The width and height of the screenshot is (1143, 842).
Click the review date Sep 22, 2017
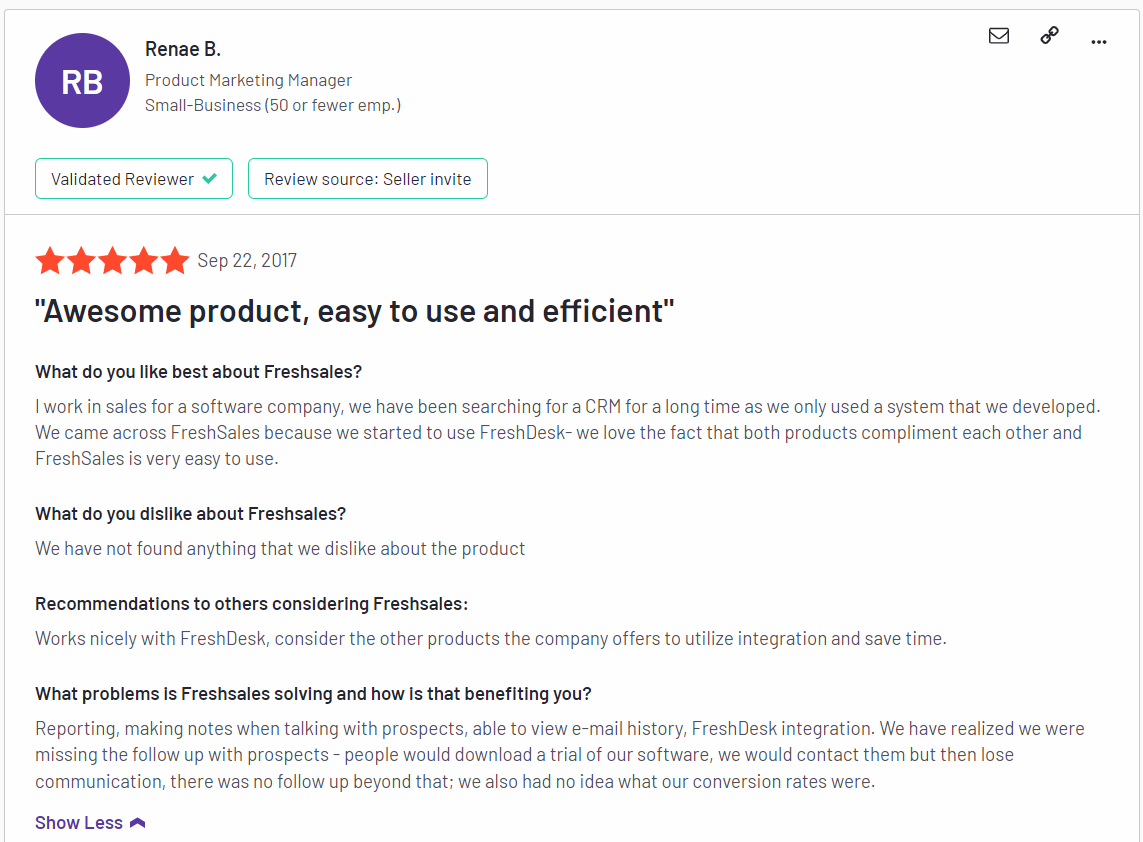pos(247,261)
